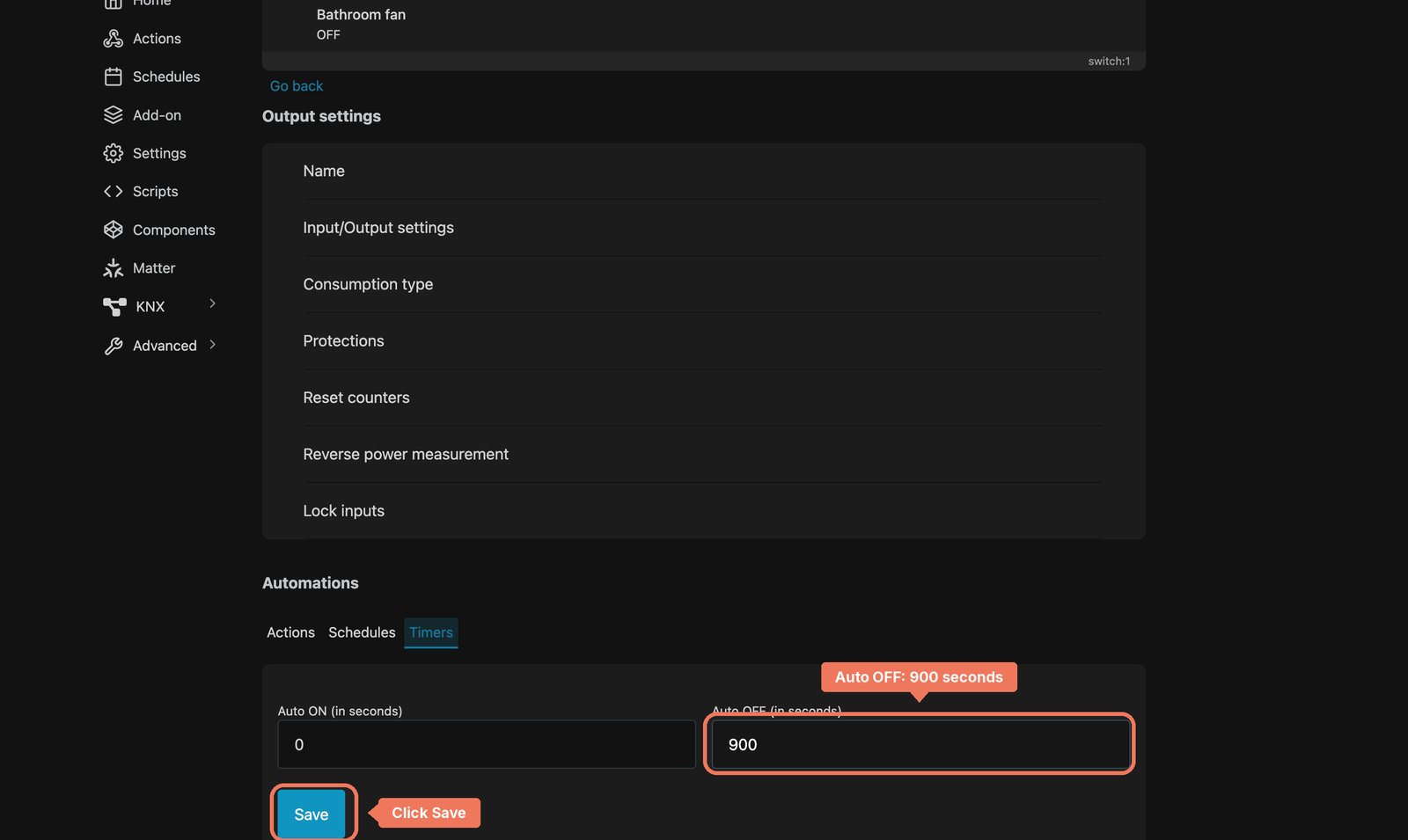Focus the Auto ON seconds field
1408x840 pixels.
tap(487, 745)
